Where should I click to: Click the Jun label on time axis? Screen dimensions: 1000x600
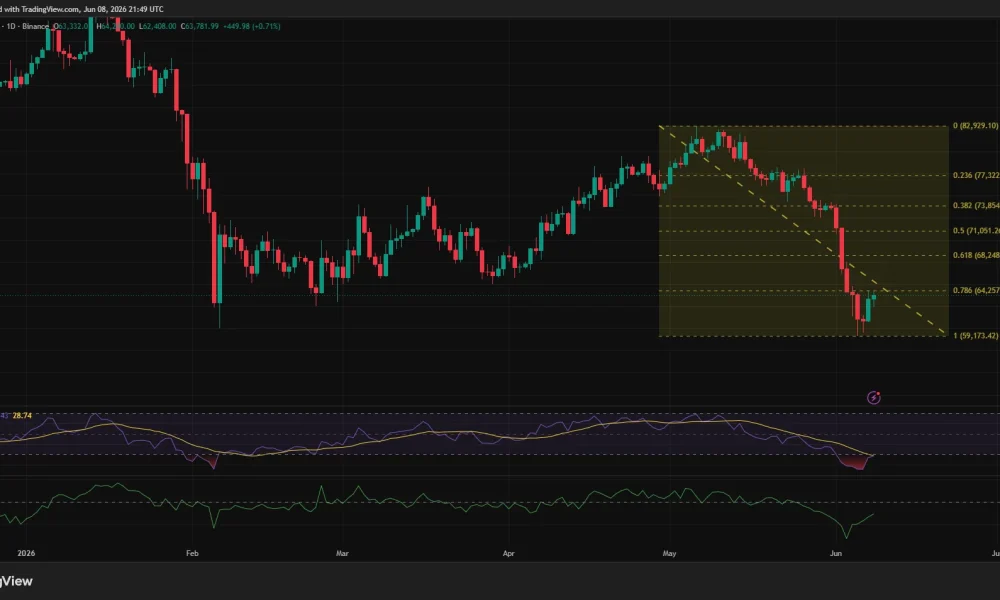click(835, 553)
